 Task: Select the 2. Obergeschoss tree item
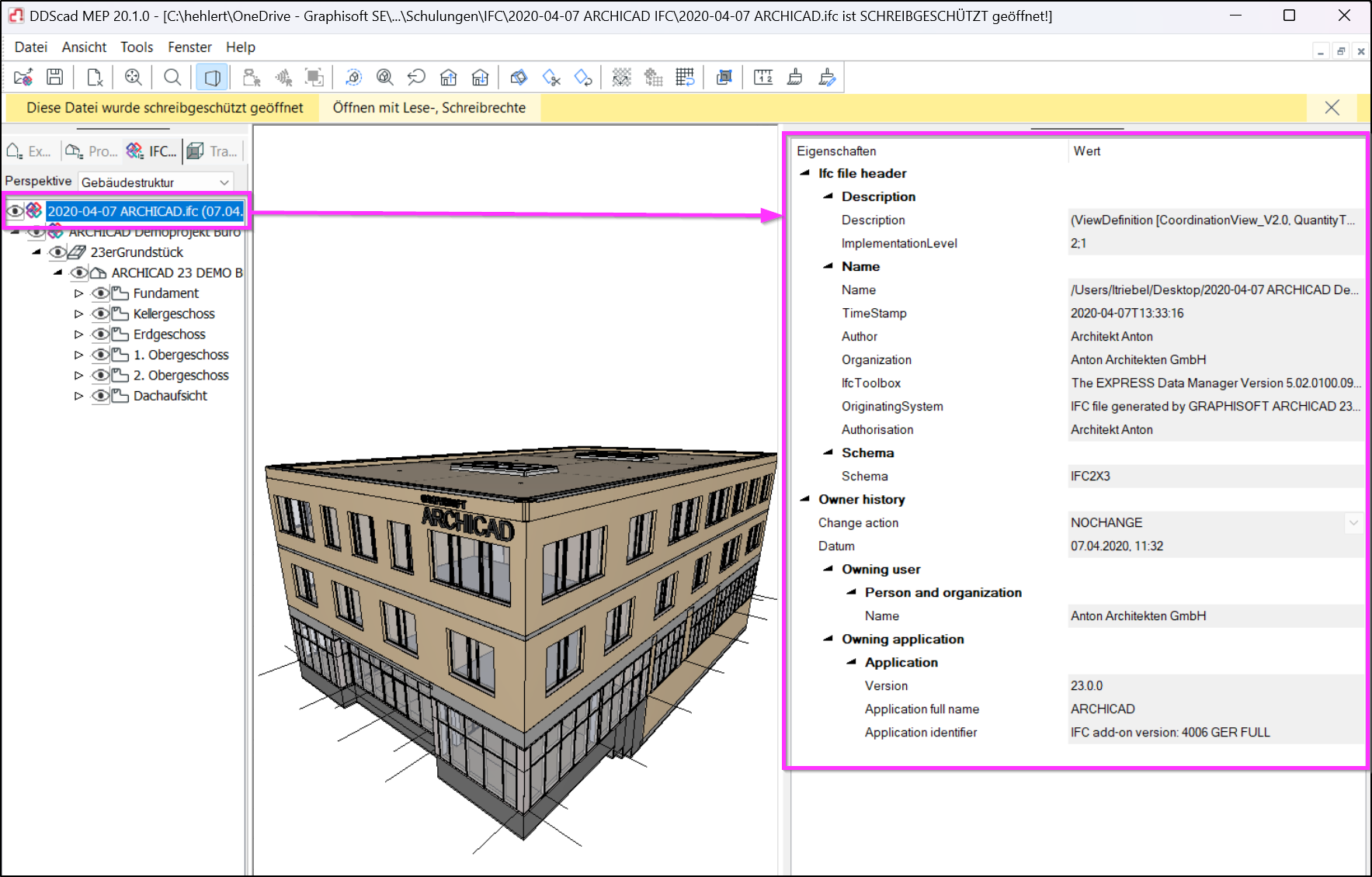tap(181, 375)
